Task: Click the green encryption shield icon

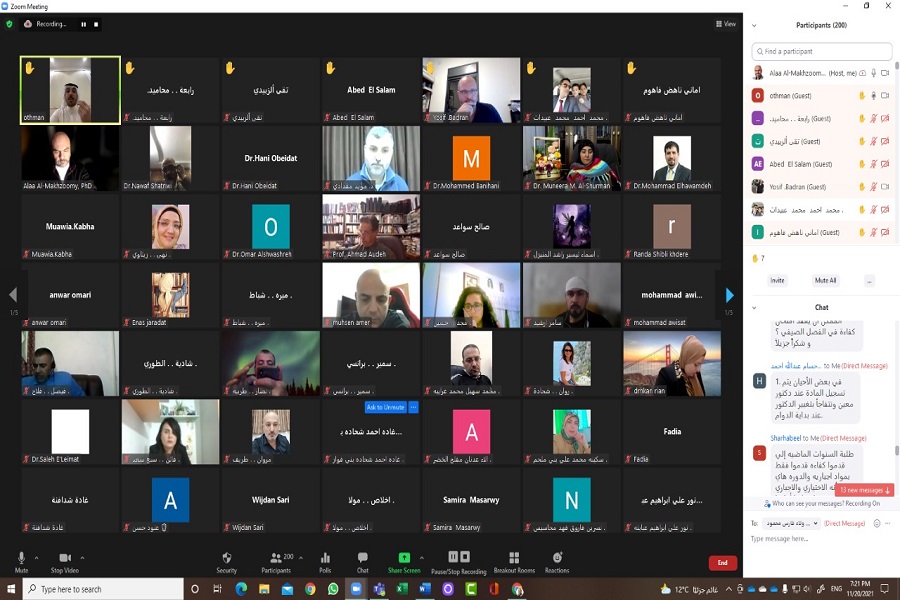Action: [9, 24]
